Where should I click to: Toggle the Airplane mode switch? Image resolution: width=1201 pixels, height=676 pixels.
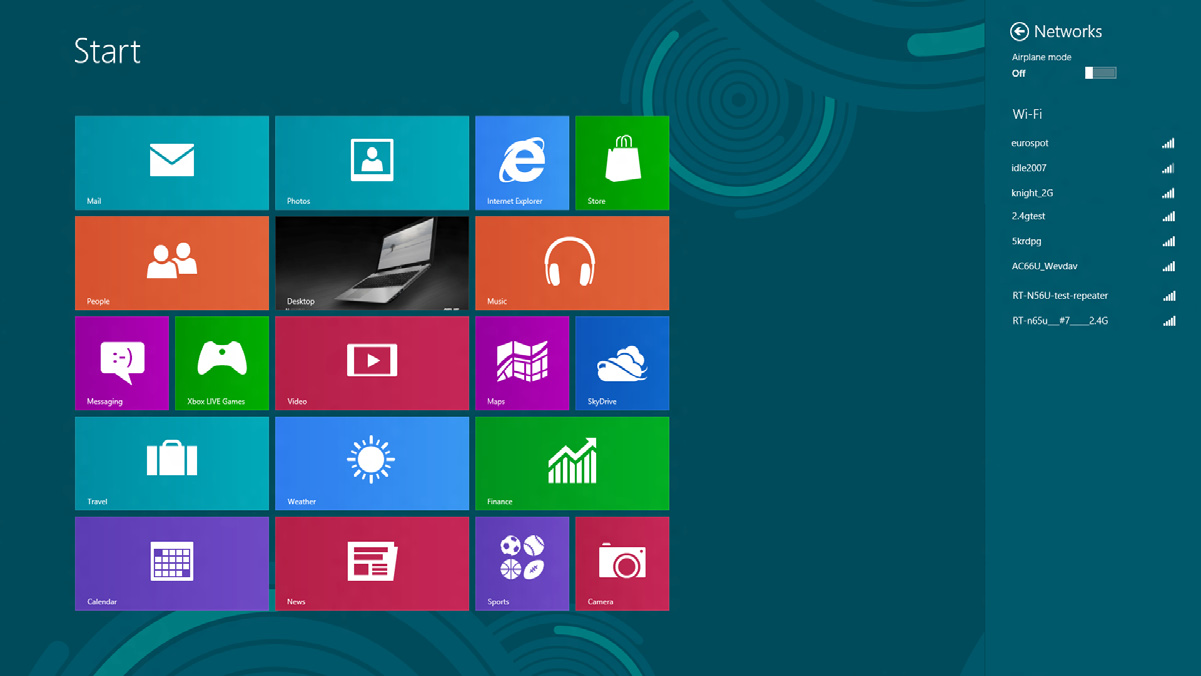[1100, 73]
